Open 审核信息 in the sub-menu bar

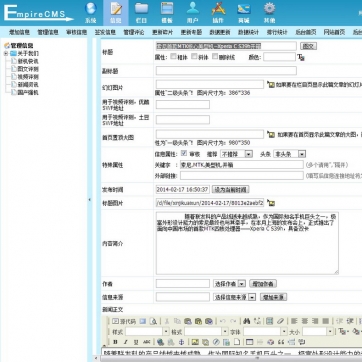click(76, 32)
